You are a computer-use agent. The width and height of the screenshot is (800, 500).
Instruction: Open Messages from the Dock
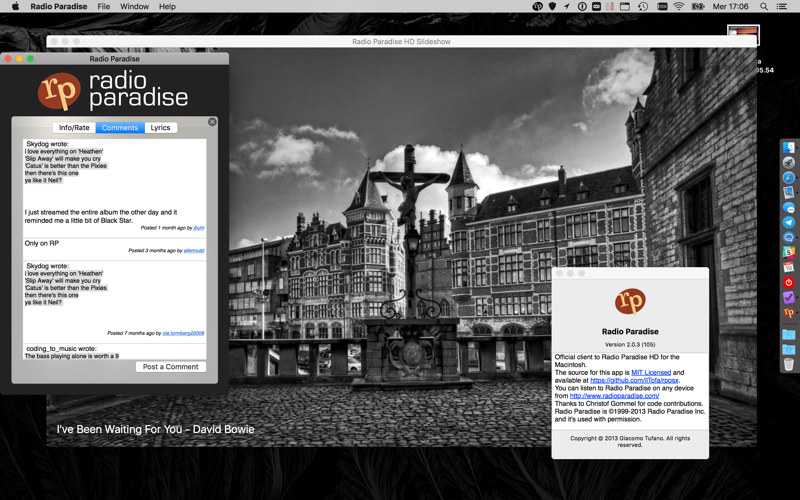click(x=789, y=208)
